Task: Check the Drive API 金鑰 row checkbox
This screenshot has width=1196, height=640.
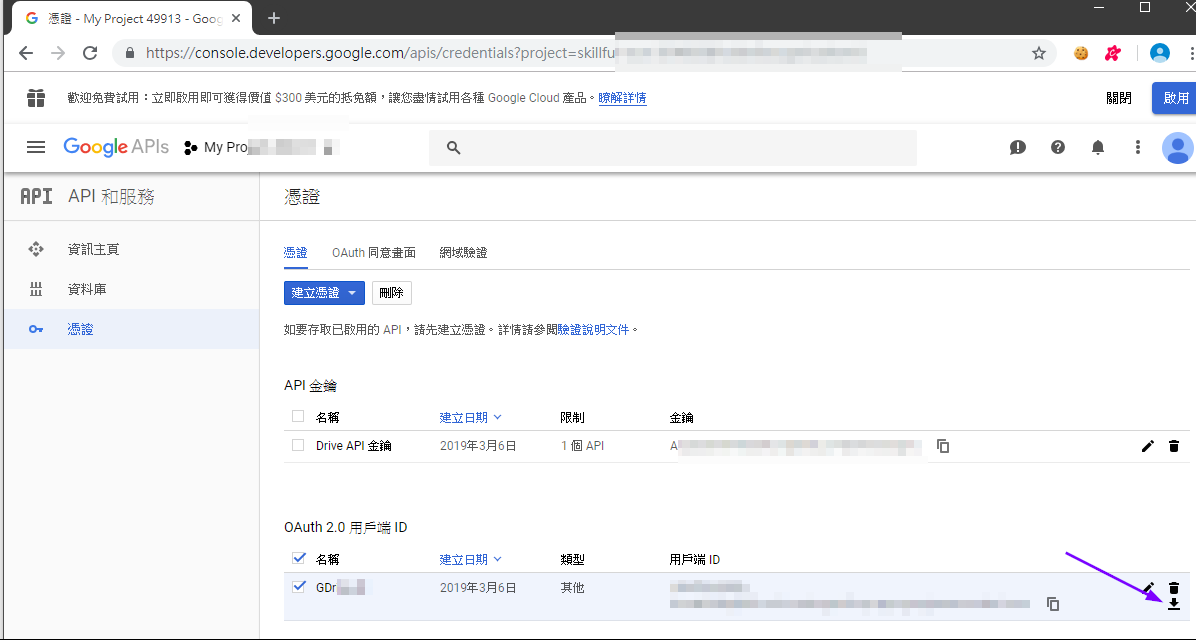Action: click(298, 445)
